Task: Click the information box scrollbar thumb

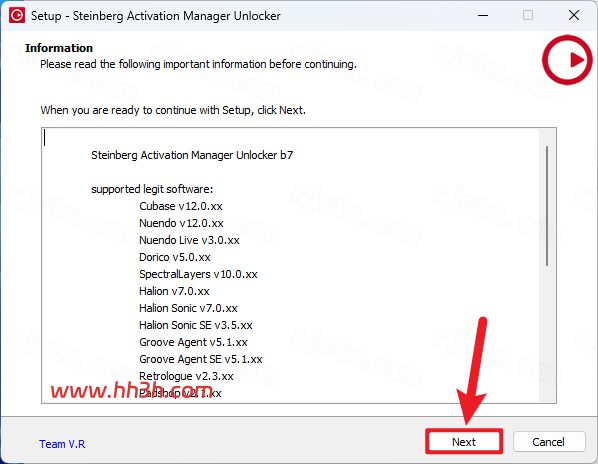Action: pyautogui.click(x=547, y=206)
